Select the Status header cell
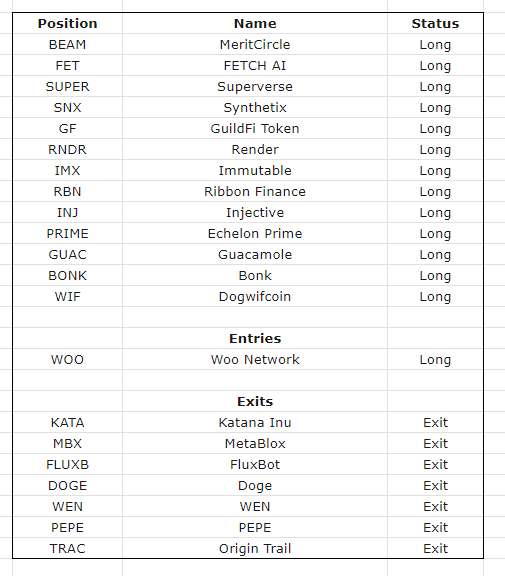 coord(435,24)
